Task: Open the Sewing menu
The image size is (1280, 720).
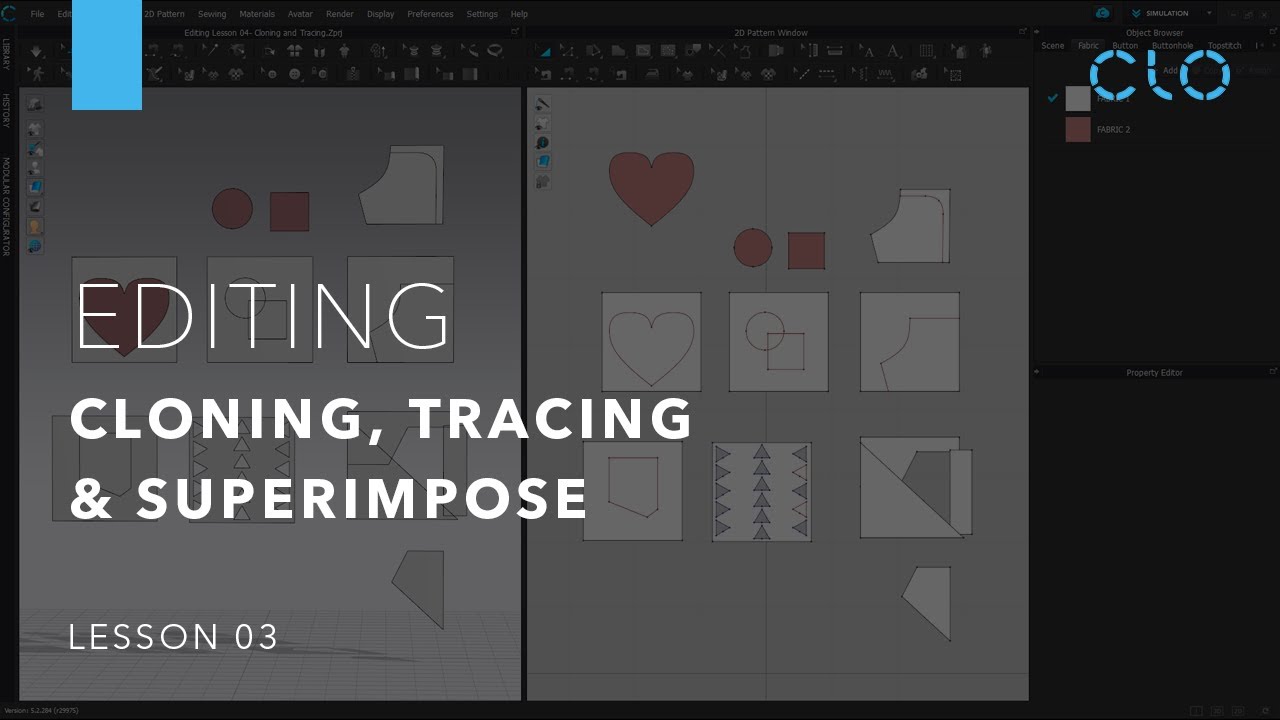Action: (212, 14)
